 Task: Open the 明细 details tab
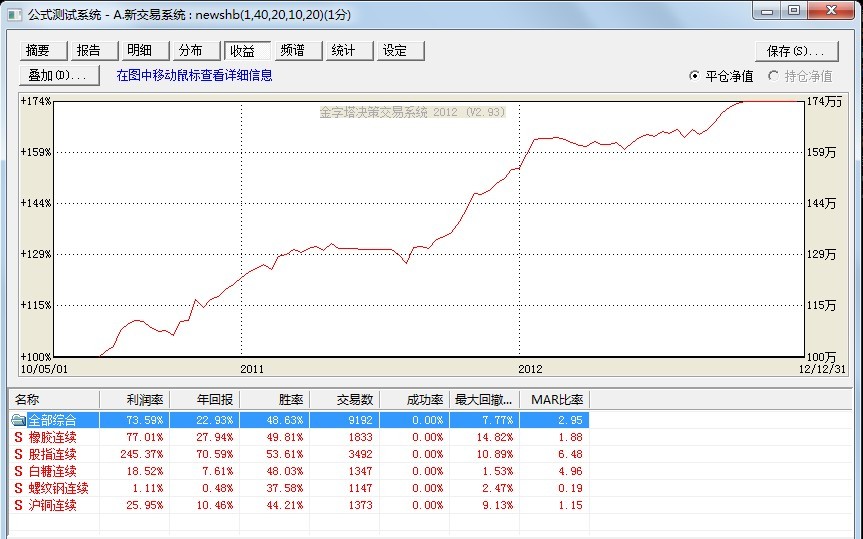coord(145,51)
